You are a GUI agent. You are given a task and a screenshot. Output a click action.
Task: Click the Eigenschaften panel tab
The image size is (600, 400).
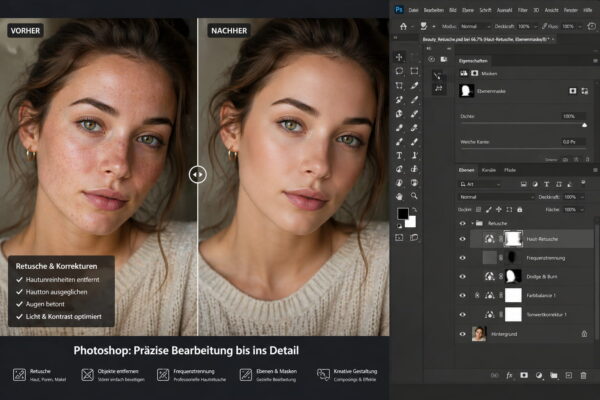pos(473,61)
